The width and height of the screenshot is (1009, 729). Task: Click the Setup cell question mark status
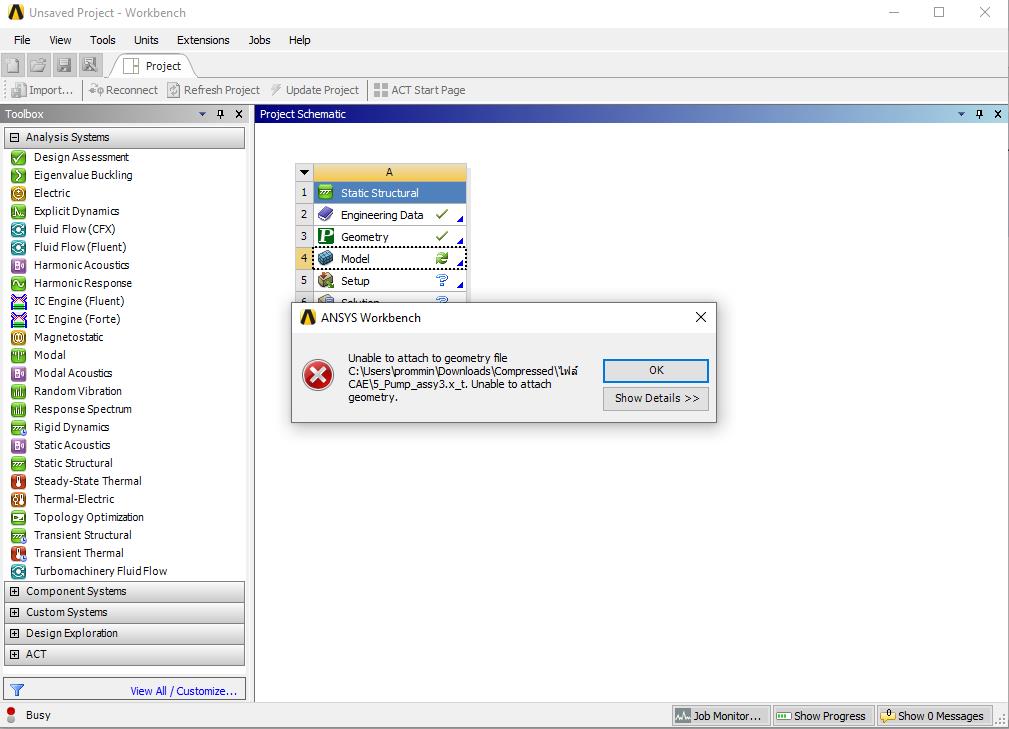(x=442, y=280)
